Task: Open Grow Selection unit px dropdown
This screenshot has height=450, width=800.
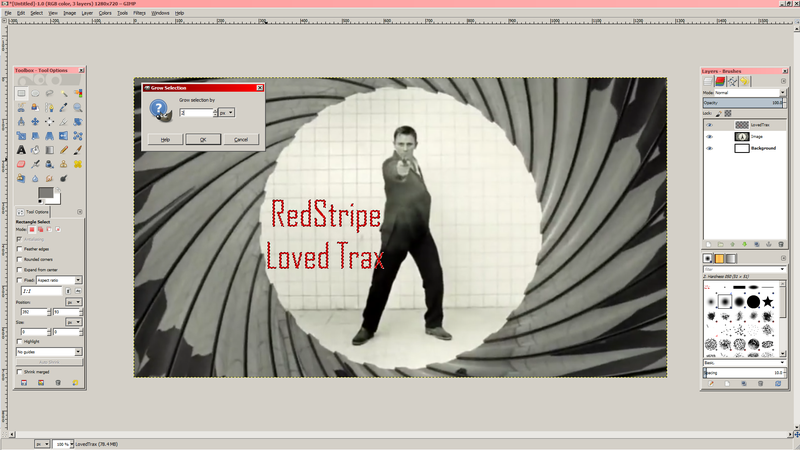Action: (x=227, y=113)
